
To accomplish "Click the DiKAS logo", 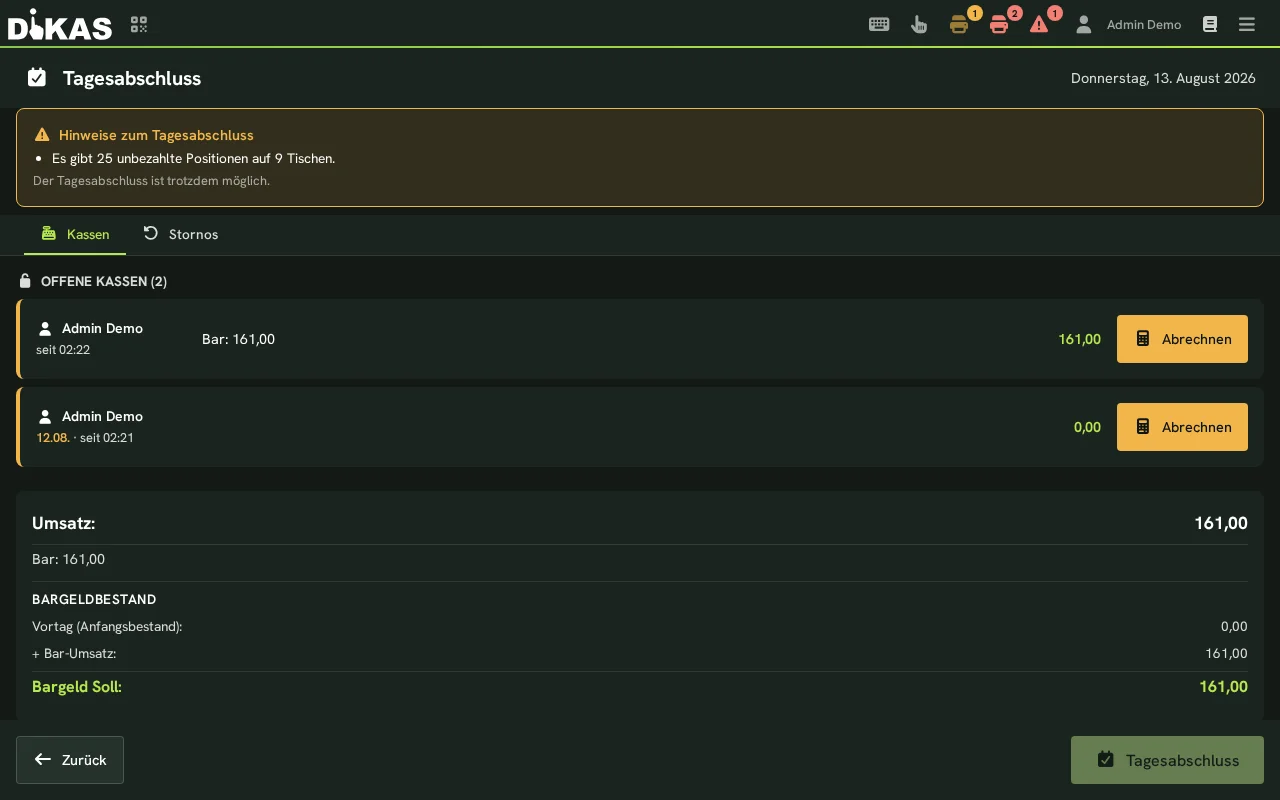I will (x=60, y=24).
